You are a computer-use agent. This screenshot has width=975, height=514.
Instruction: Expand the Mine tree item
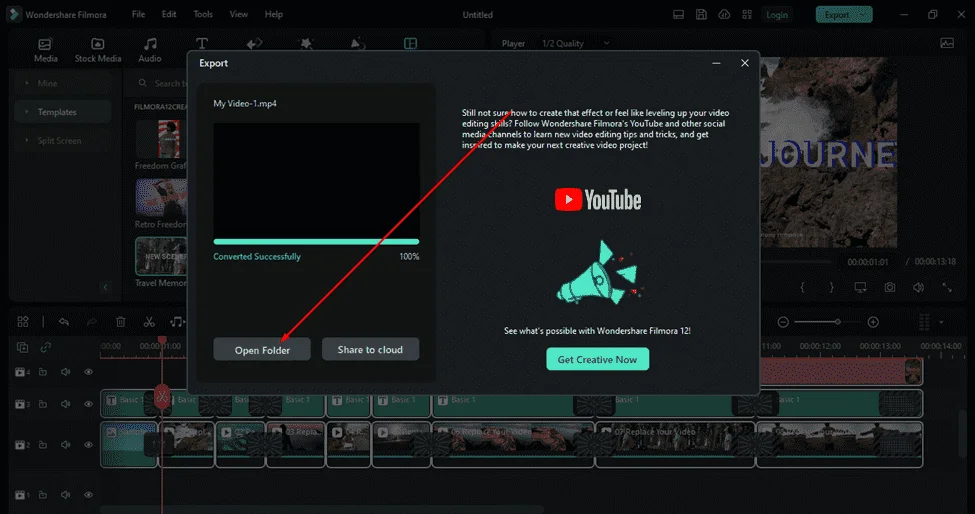[26, 83]
